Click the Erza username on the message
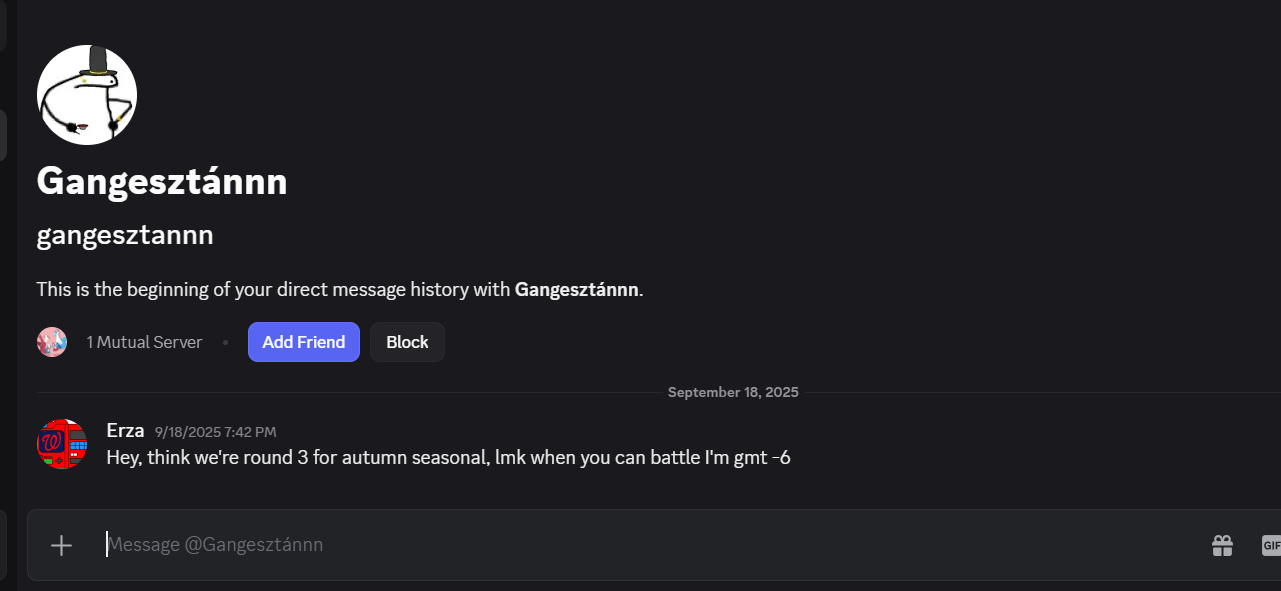 pos(125,431)
